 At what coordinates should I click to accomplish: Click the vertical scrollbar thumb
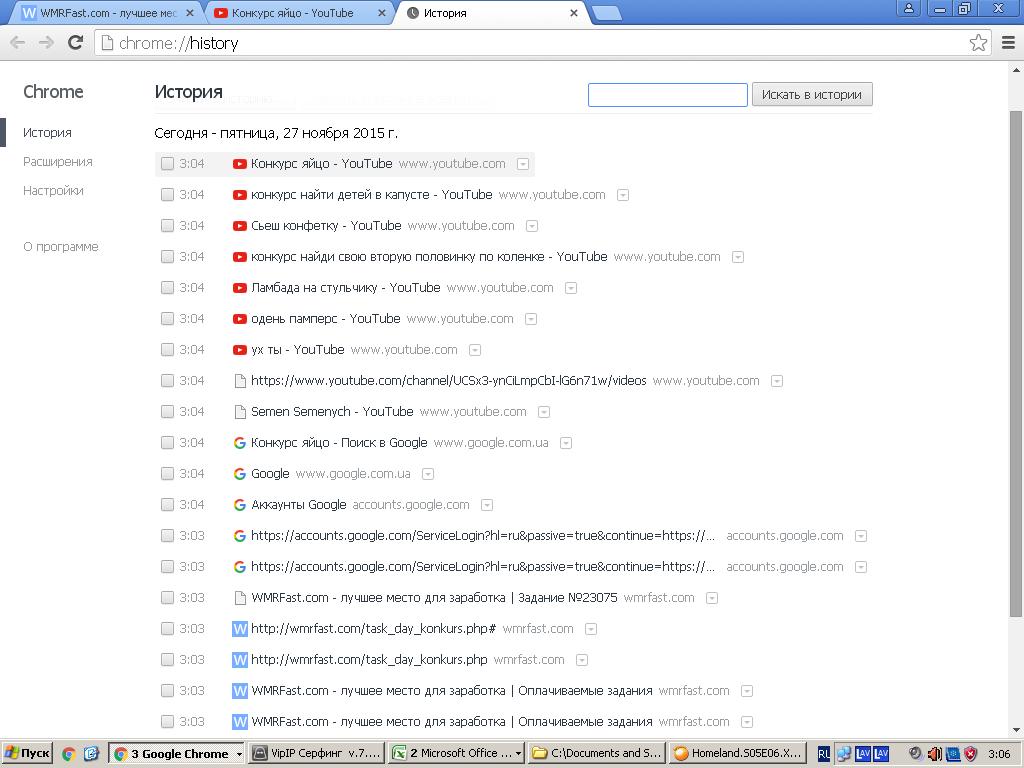(1016, 364)
